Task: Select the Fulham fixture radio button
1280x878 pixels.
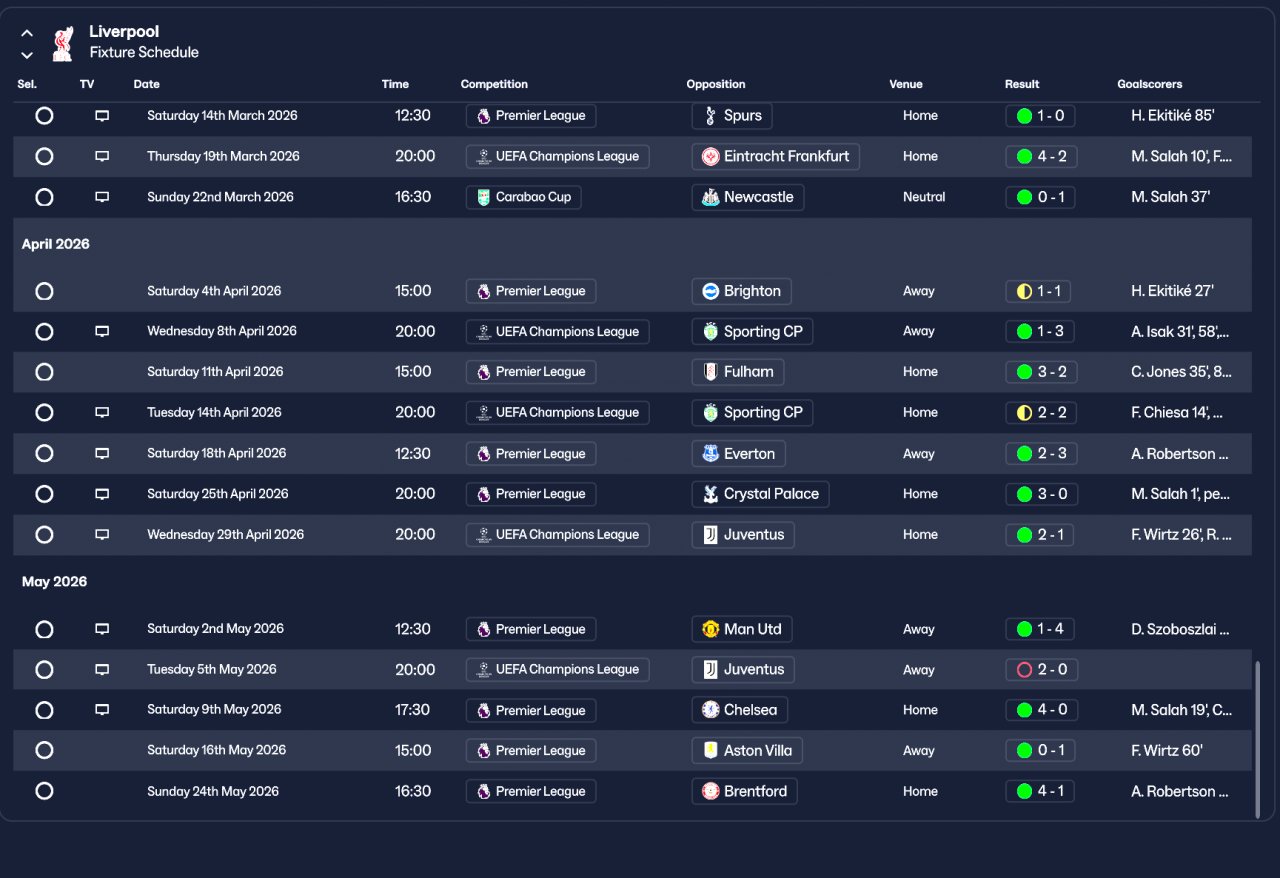Action: coord(44,372)
